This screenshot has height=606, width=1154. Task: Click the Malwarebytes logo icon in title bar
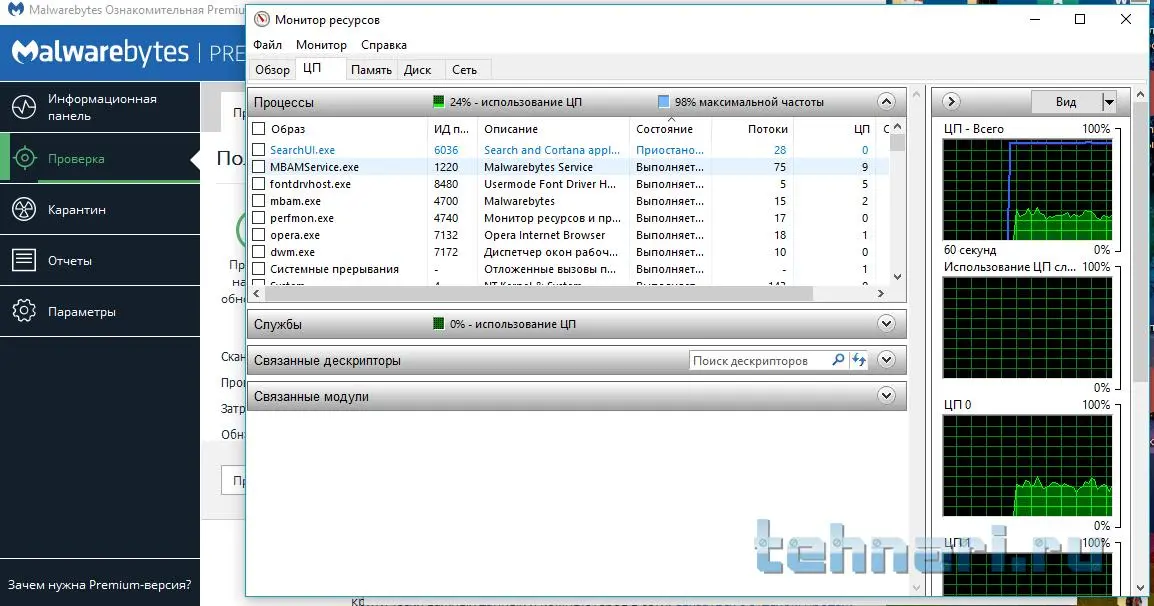(x=15, y=10)
